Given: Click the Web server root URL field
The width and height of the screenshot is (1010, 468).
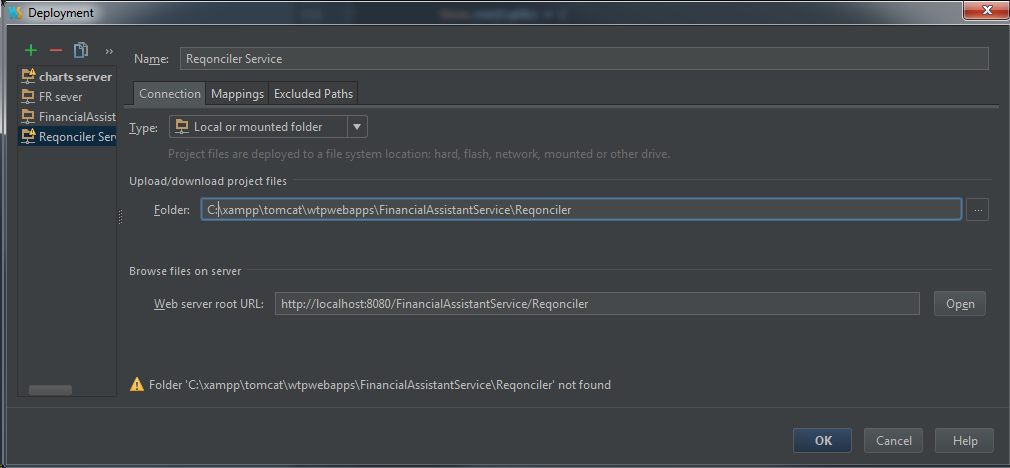Looking at the screenshot, I should pyautogui.click(x=596, y=304).
